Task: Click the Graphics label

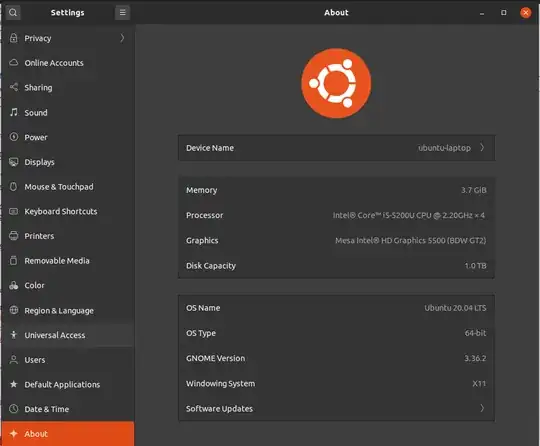Action: click(202, 240)
